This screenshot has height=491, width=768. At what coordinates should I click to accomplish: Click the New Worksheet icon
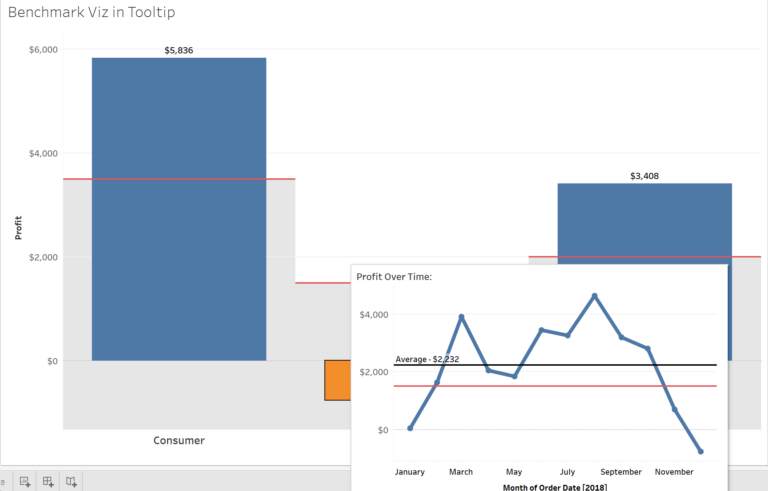click(x=25, y=481)
